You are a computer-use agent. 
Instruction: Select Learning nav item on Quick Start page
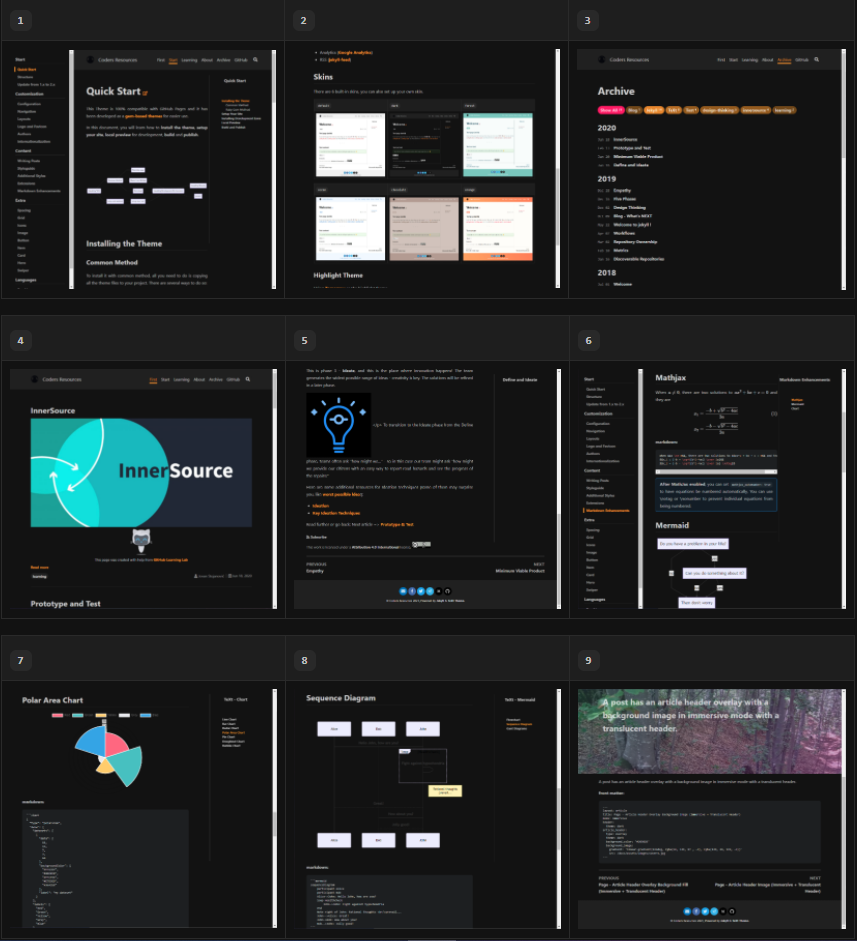point(189,60)
